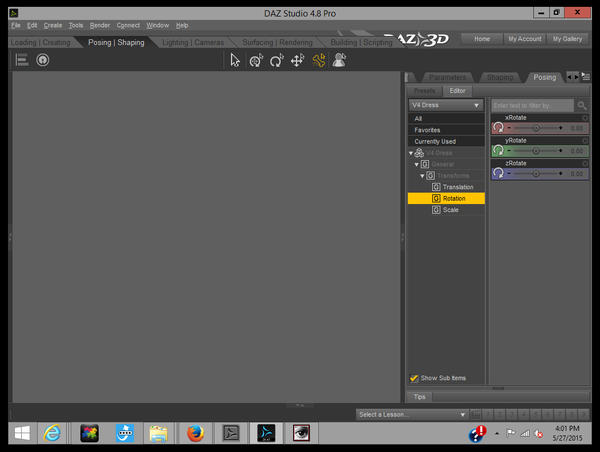Viewport: 600px width, 452px height.
Task: Open the Select a Lesson dropdown
Action: 411,414
